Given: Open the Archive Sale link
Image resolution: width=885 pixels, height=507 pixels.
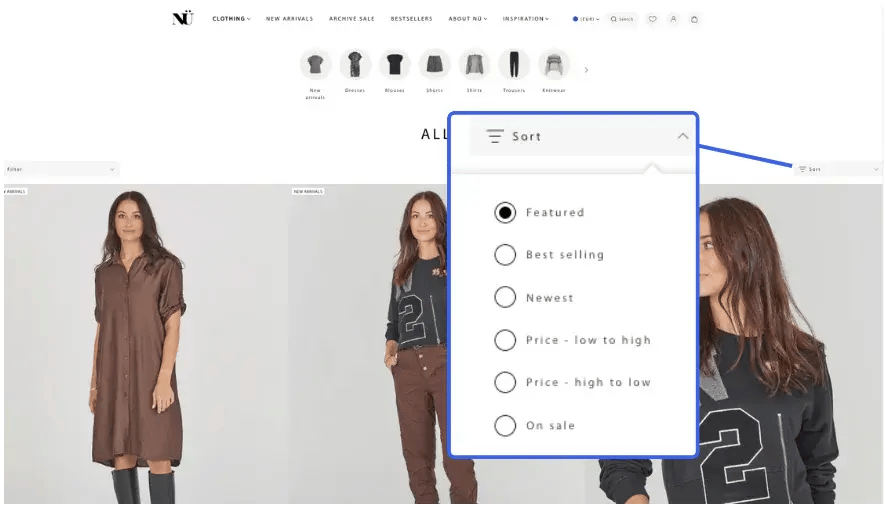Looking at the screenshot, I should click(351, 19).
